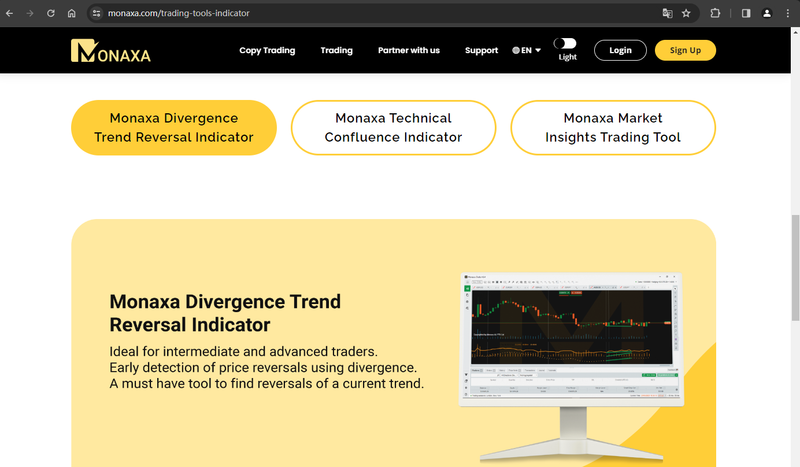
Task: Click the Monaxa logo
Action: tap(111, 51)
